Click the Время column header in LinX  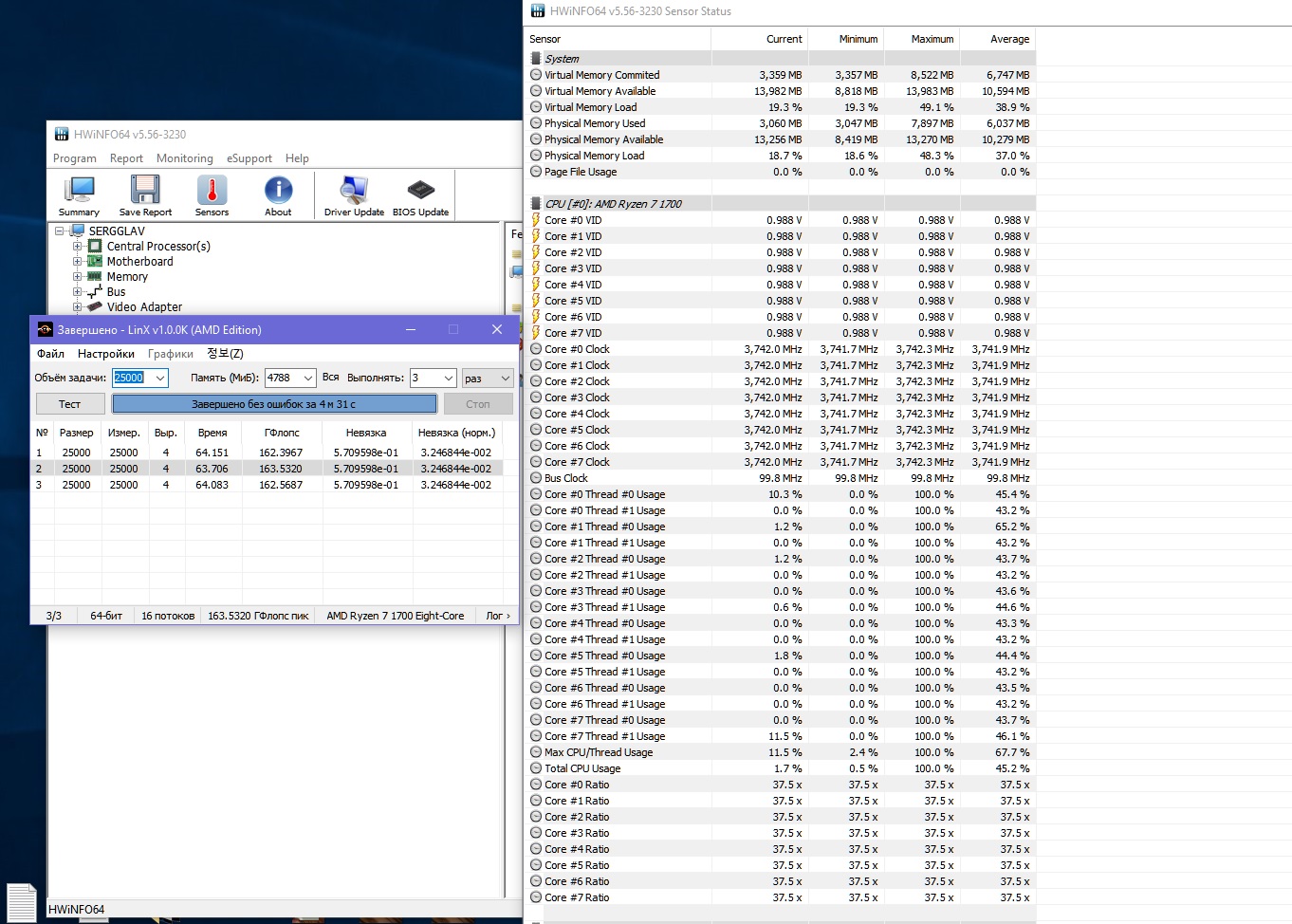pyautogui.click(x=212, y=433)
